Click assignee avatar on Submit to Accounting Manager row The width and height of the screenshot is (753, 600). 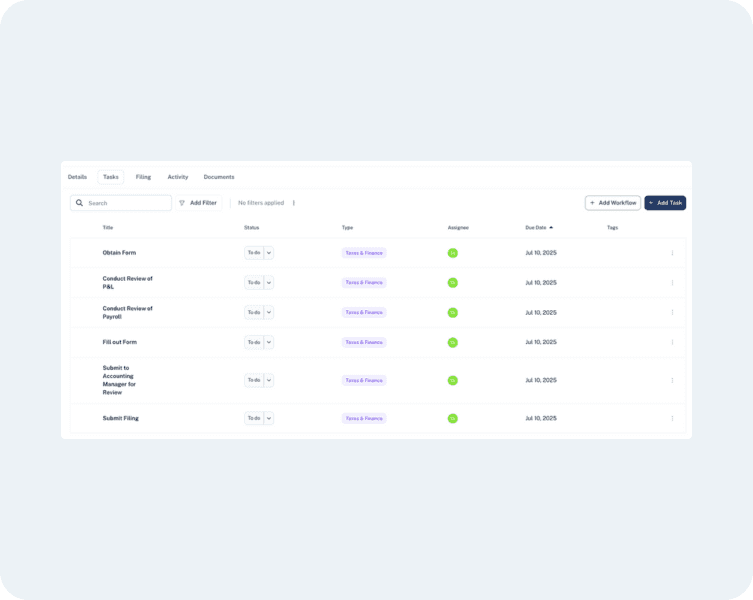(452, 380)
